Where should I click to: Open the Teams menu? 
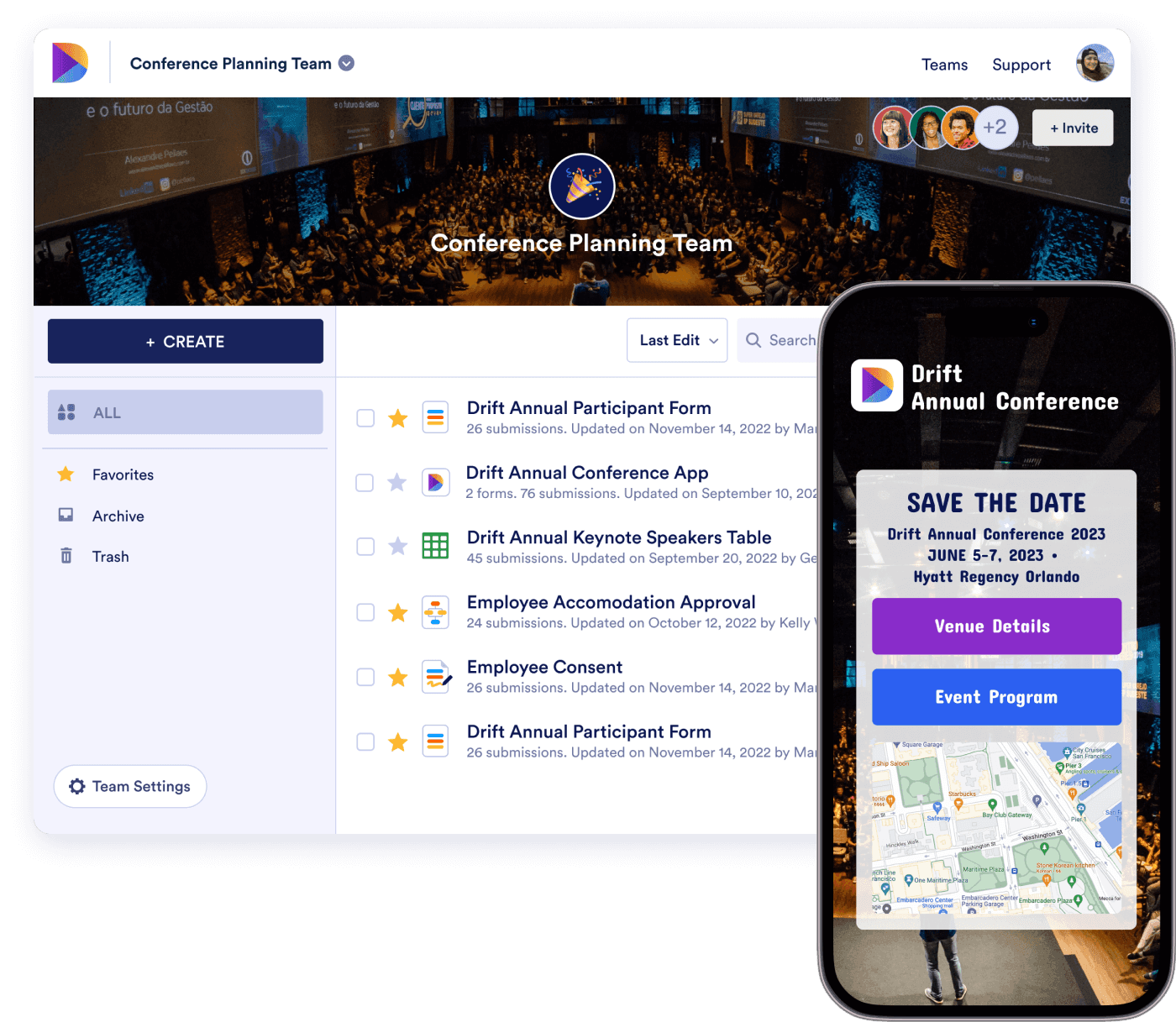944,65
